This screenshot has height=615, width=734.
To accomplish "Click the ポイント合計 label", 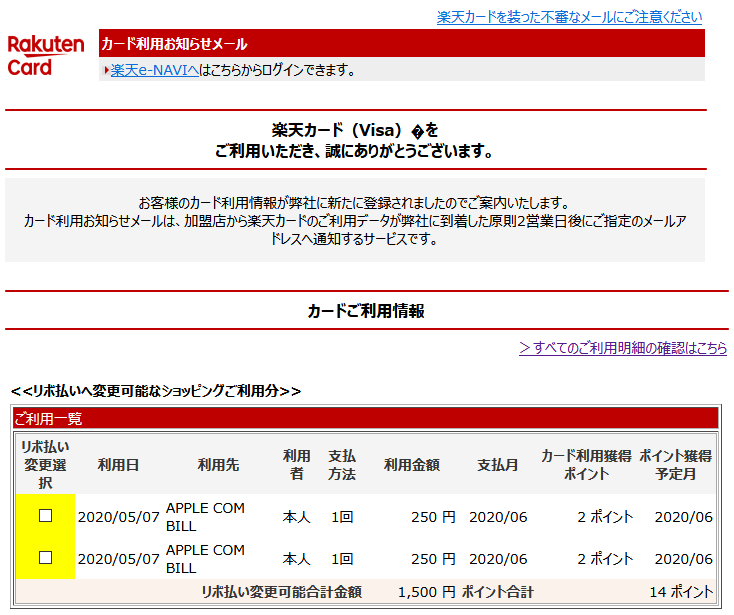I will (498, 593).
